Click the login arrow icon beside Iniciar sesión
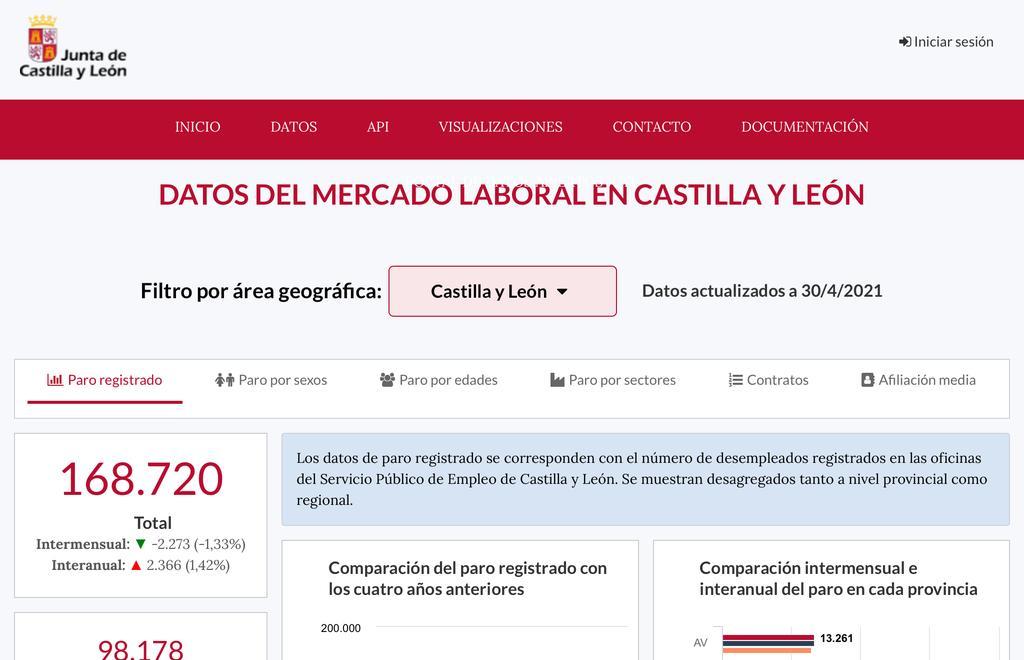 click(904, 42)
